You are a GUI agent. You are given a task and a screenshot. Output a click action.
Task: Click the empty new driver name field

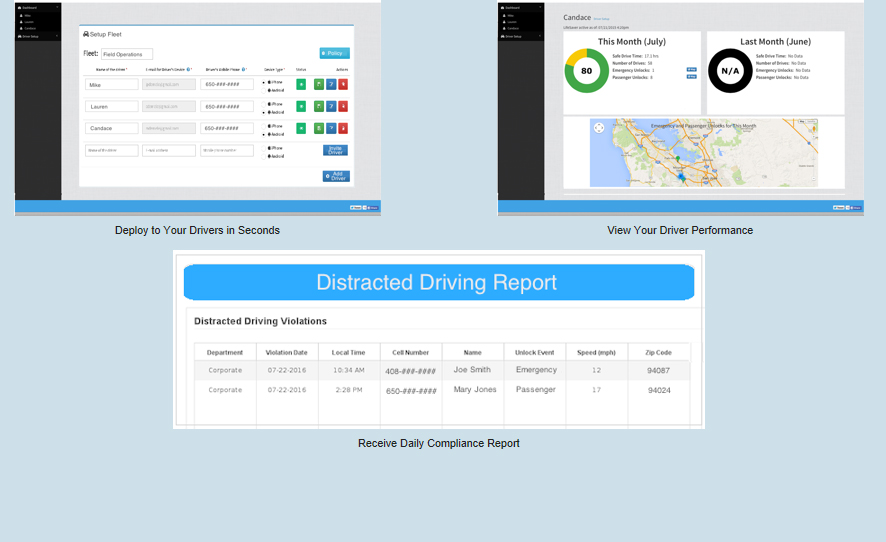tap(112, 150)
